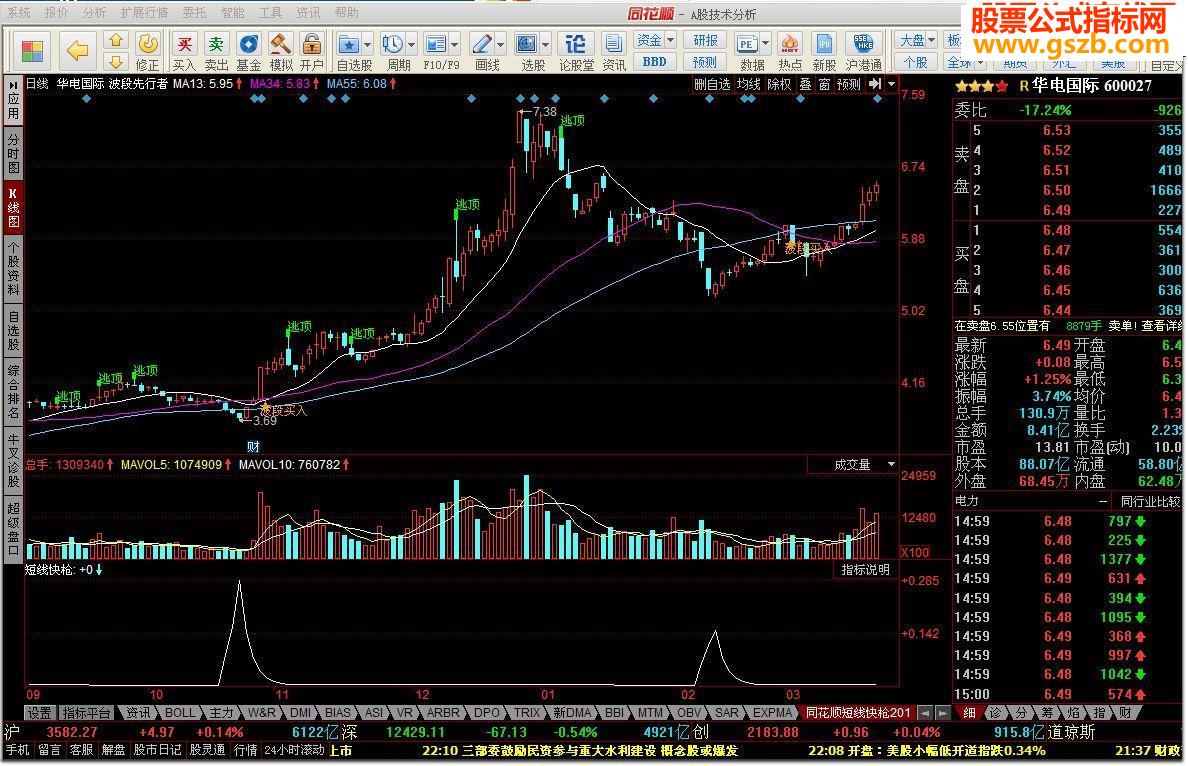Switch to the EXPMA indicator tab
Viewport: 1188px width, 766px height.
pyautogui.click(x=772, y=713)
